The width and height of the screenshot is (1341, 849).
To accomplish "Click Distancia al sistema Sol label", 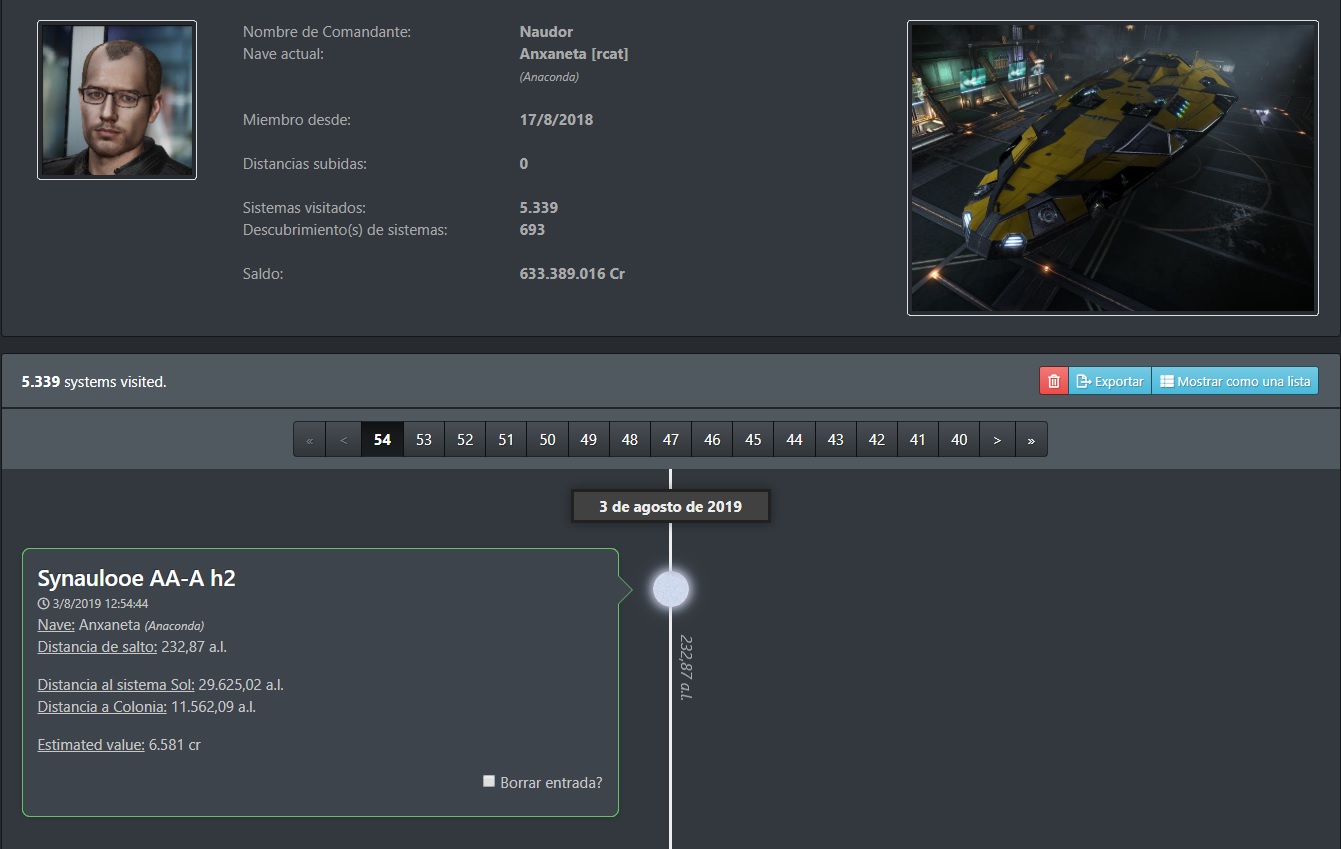I will coord(116,685).
